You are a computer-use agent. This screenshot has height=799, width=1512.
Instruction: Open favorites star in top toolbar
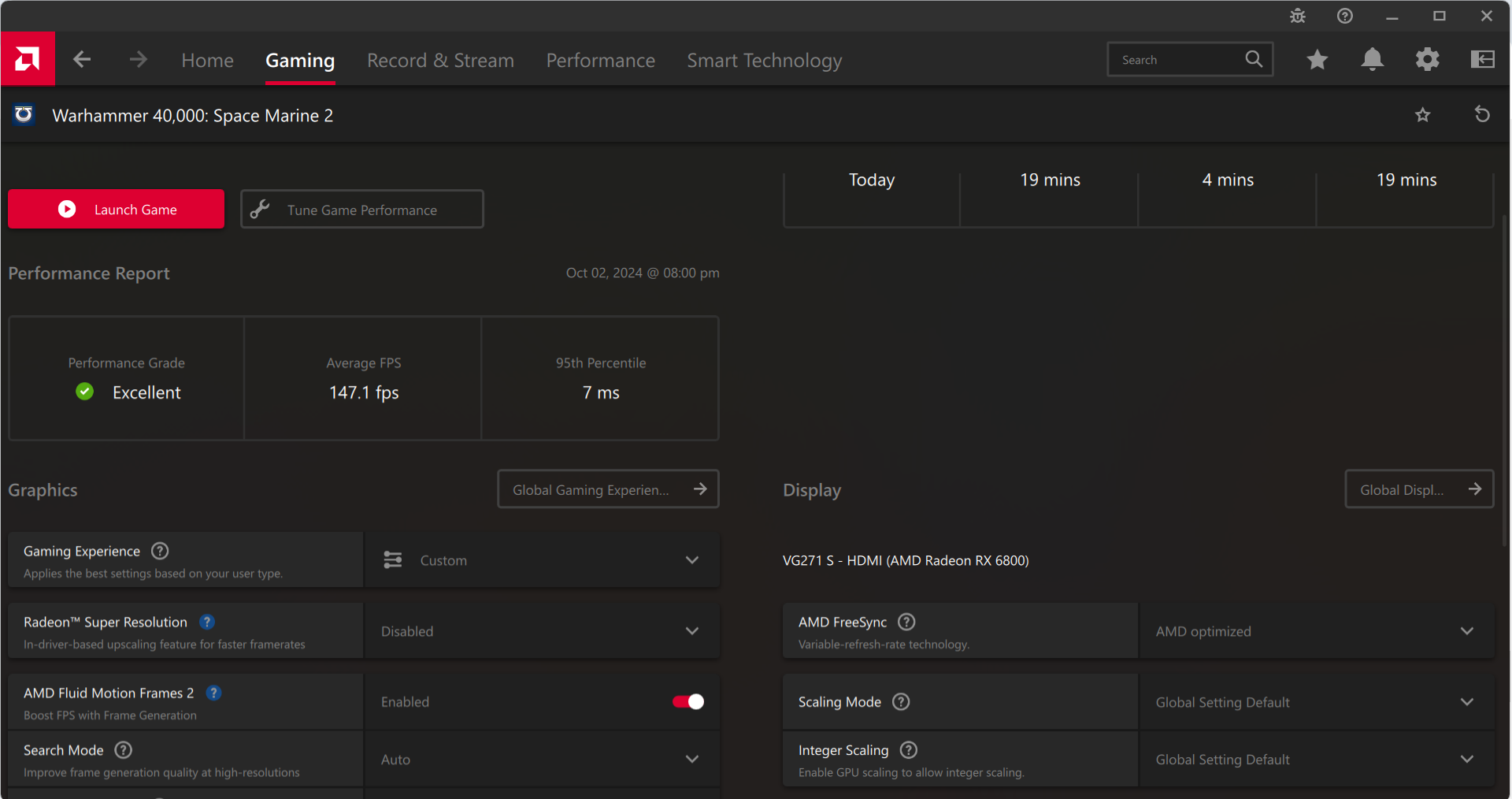pos(1317,60)
